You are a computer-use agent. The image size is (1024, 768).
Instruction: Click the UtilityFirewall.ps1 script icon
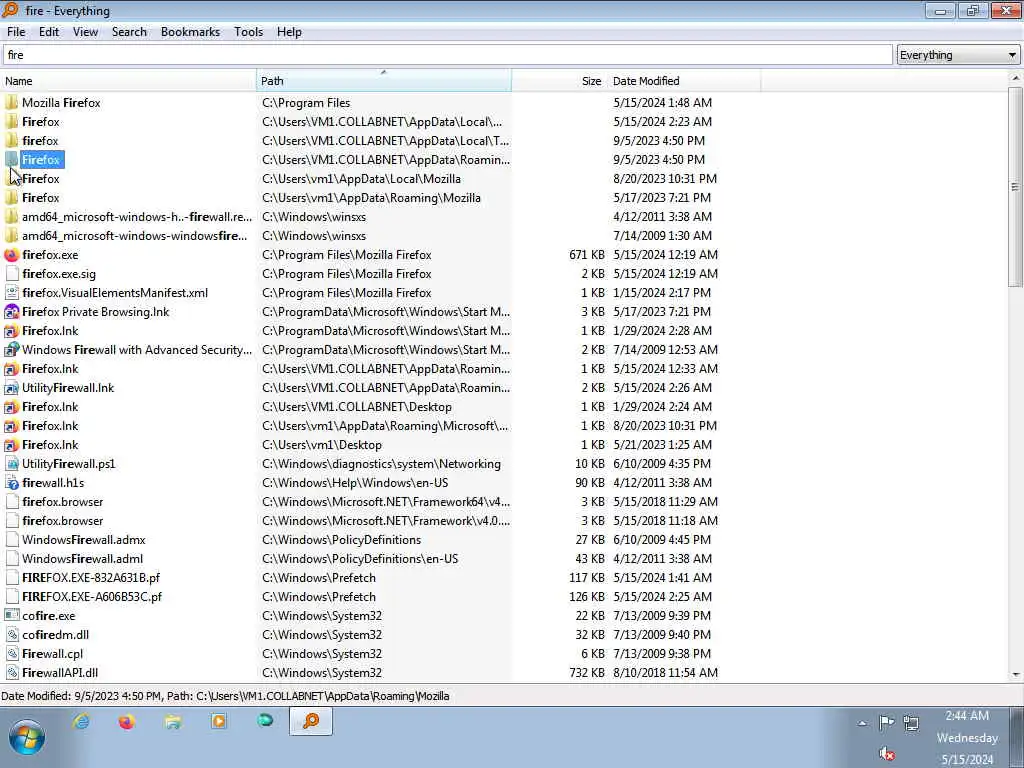(x=11, y=464)
